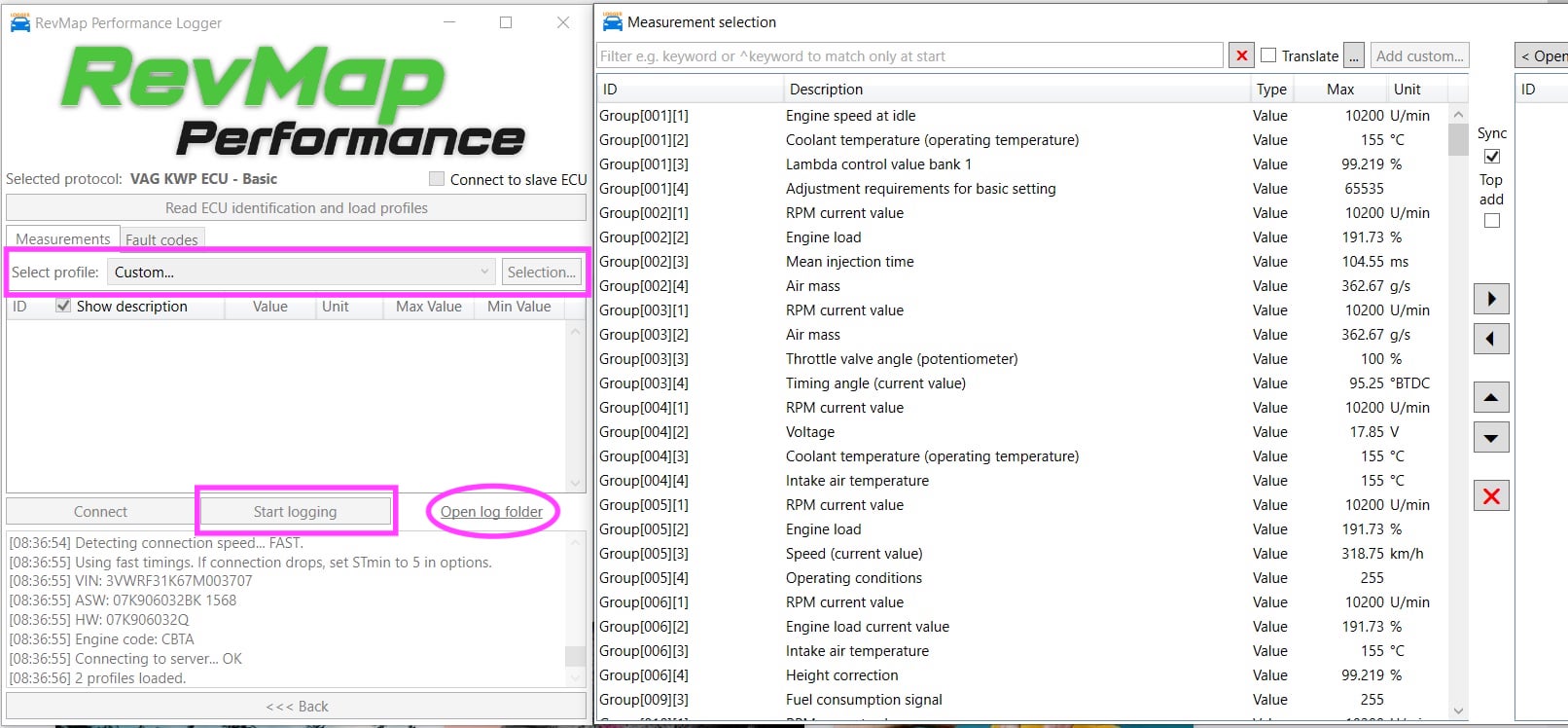Click the Connect button
1568x728 pixels.
click(100, 511)
